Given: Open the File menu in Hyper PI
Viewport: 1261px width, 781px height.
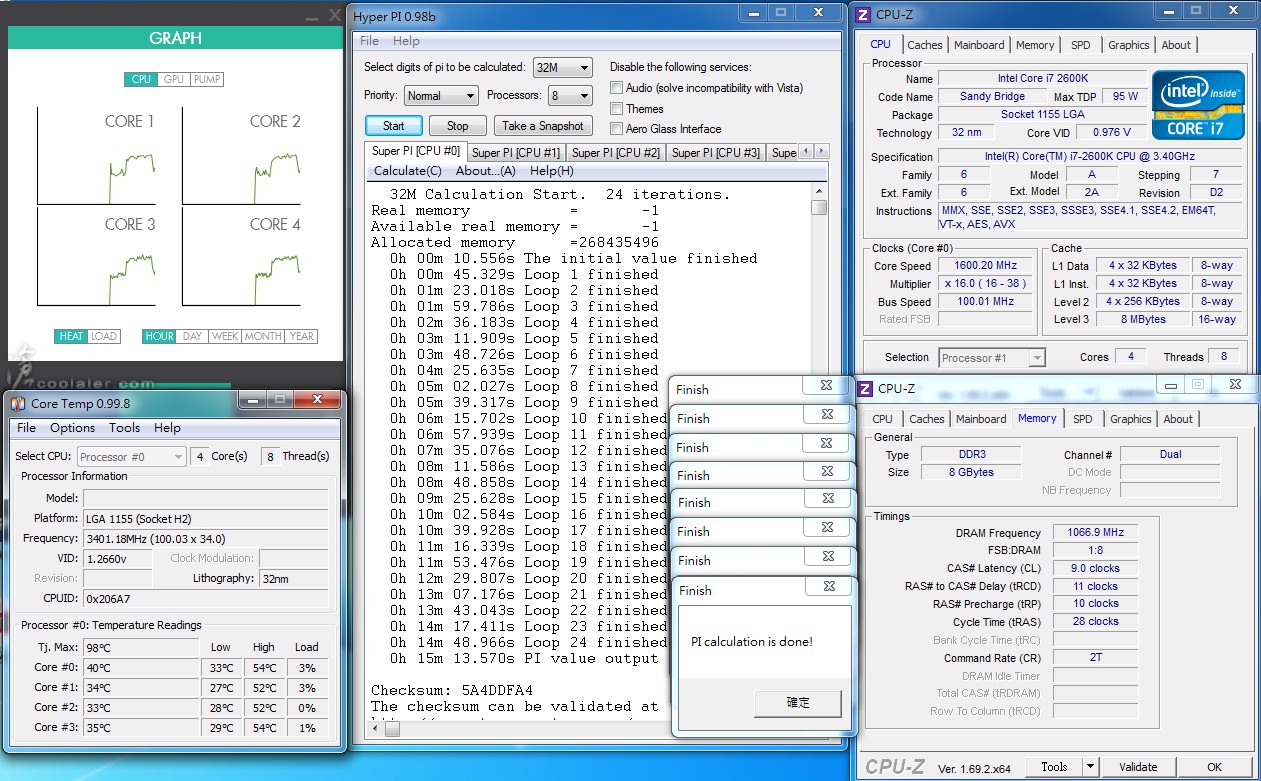Looking at the screenshot, I should click(369, 41).
